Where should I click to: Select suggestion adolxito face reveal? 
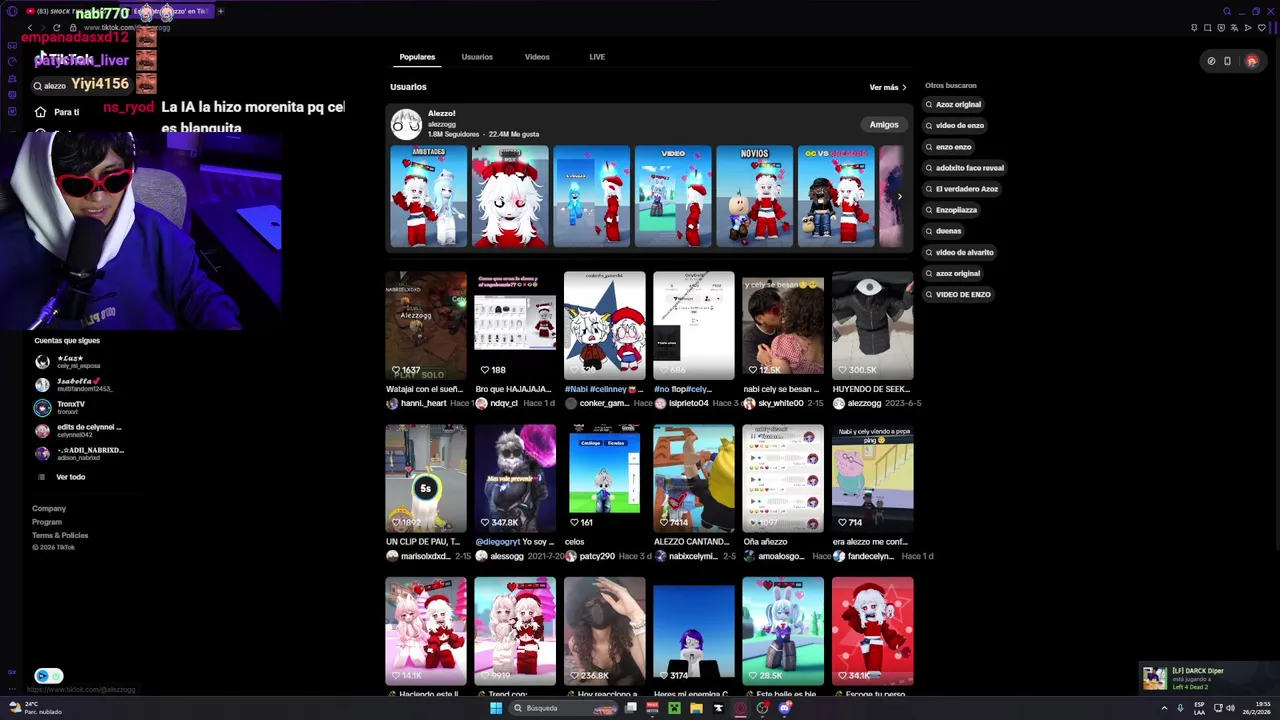(x=965, y=168)
